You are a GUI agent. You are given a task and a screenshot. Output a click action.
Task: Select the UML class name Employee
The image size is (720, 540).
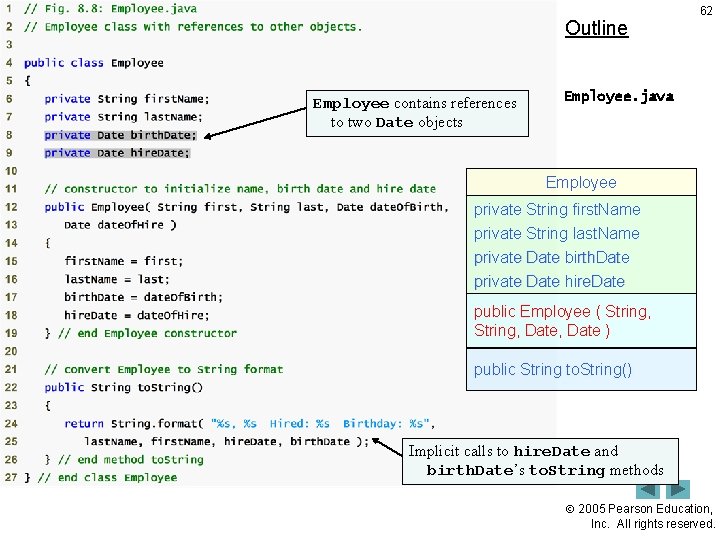581,182
